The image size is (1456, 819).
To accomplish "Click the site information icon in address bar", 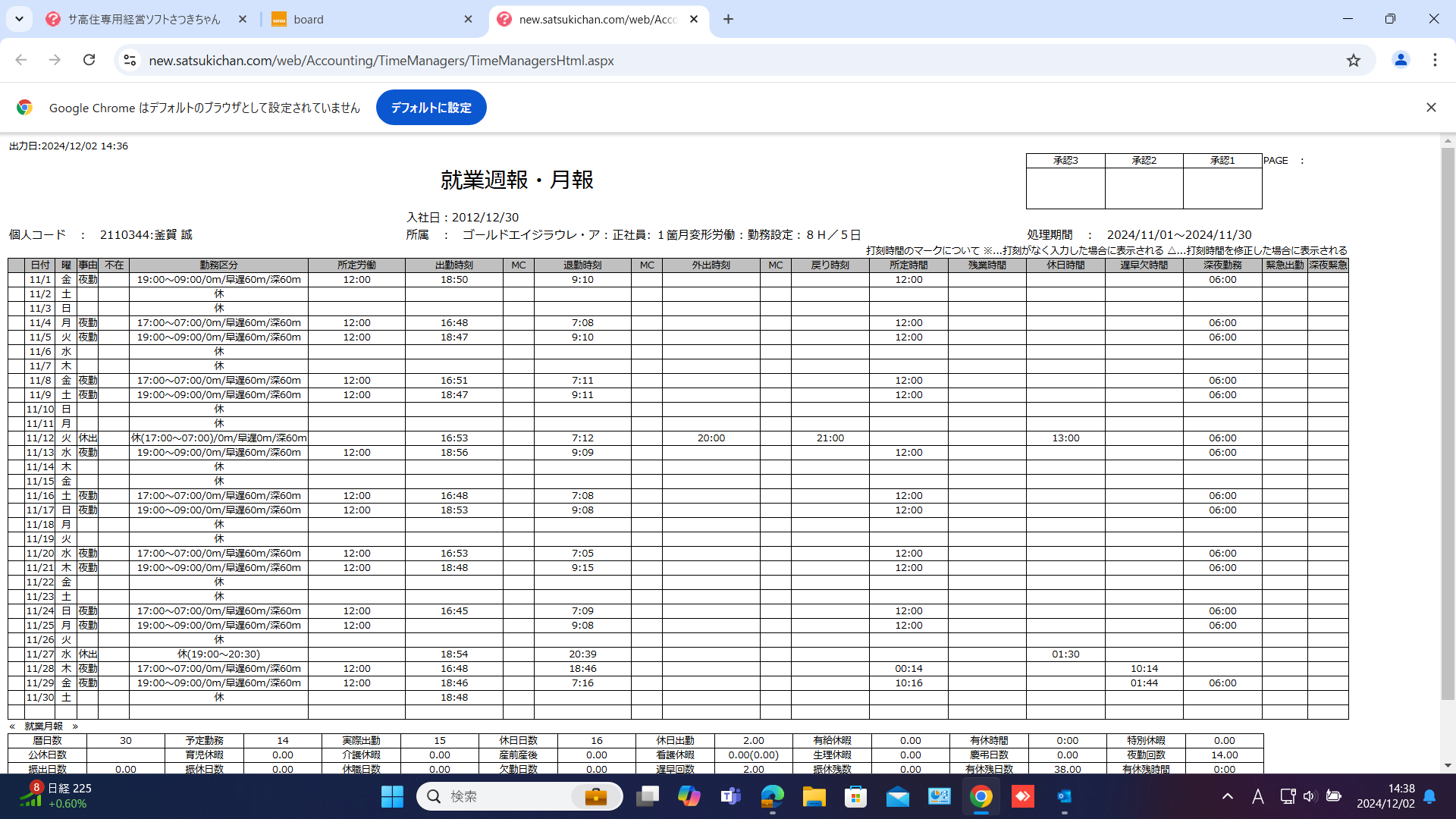I will (x=130, y=60).
